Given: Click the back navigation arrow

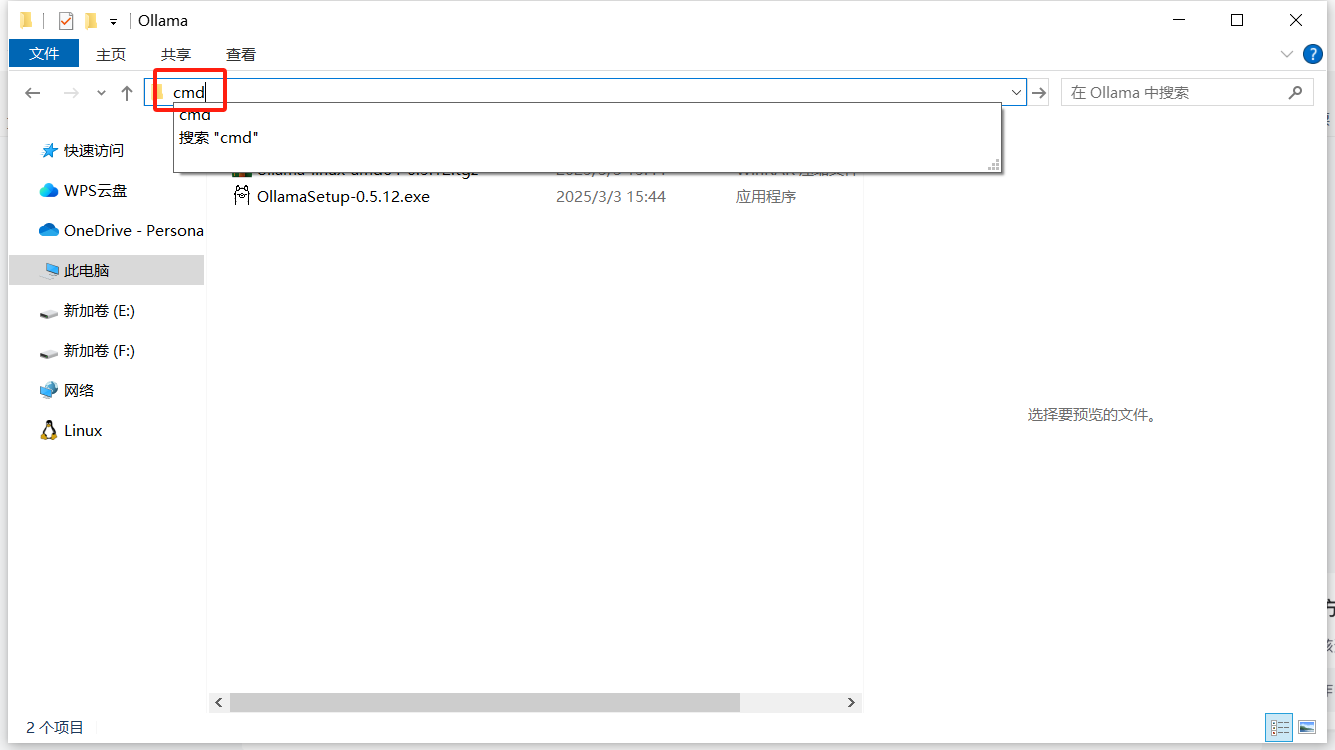Looking at the screenshot, I should coord(33,93).
